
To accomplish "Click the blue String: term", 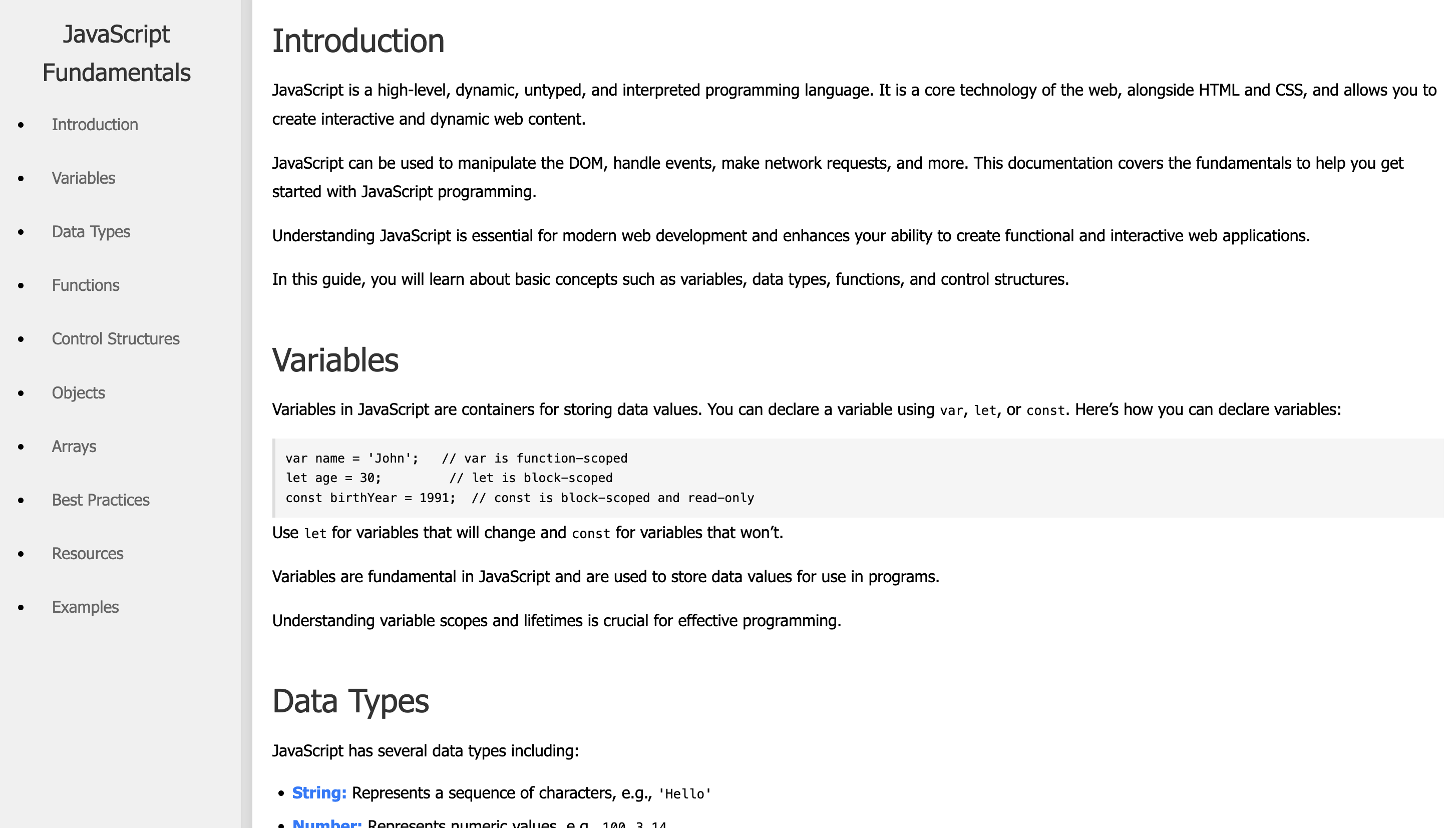I will point(319,793).
